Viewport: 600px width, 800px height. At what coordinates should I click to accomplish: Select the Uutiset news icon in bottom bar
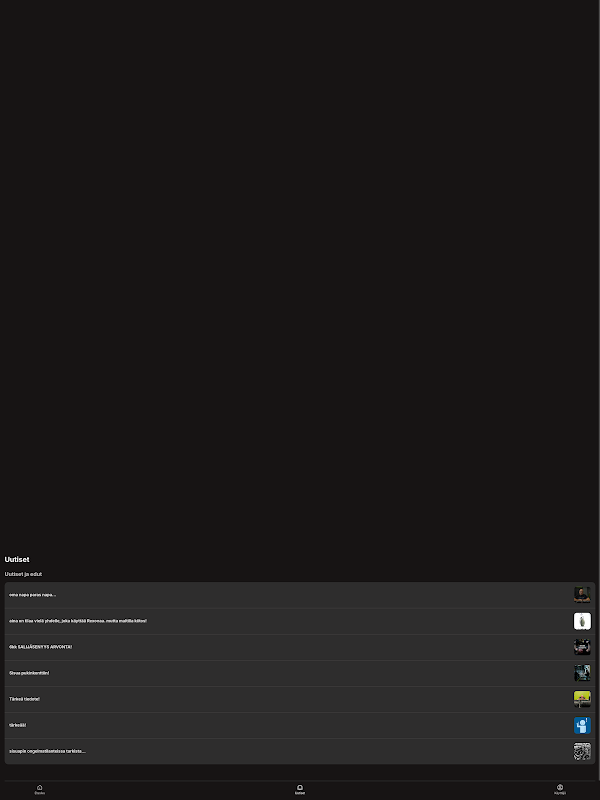(299, 789)
